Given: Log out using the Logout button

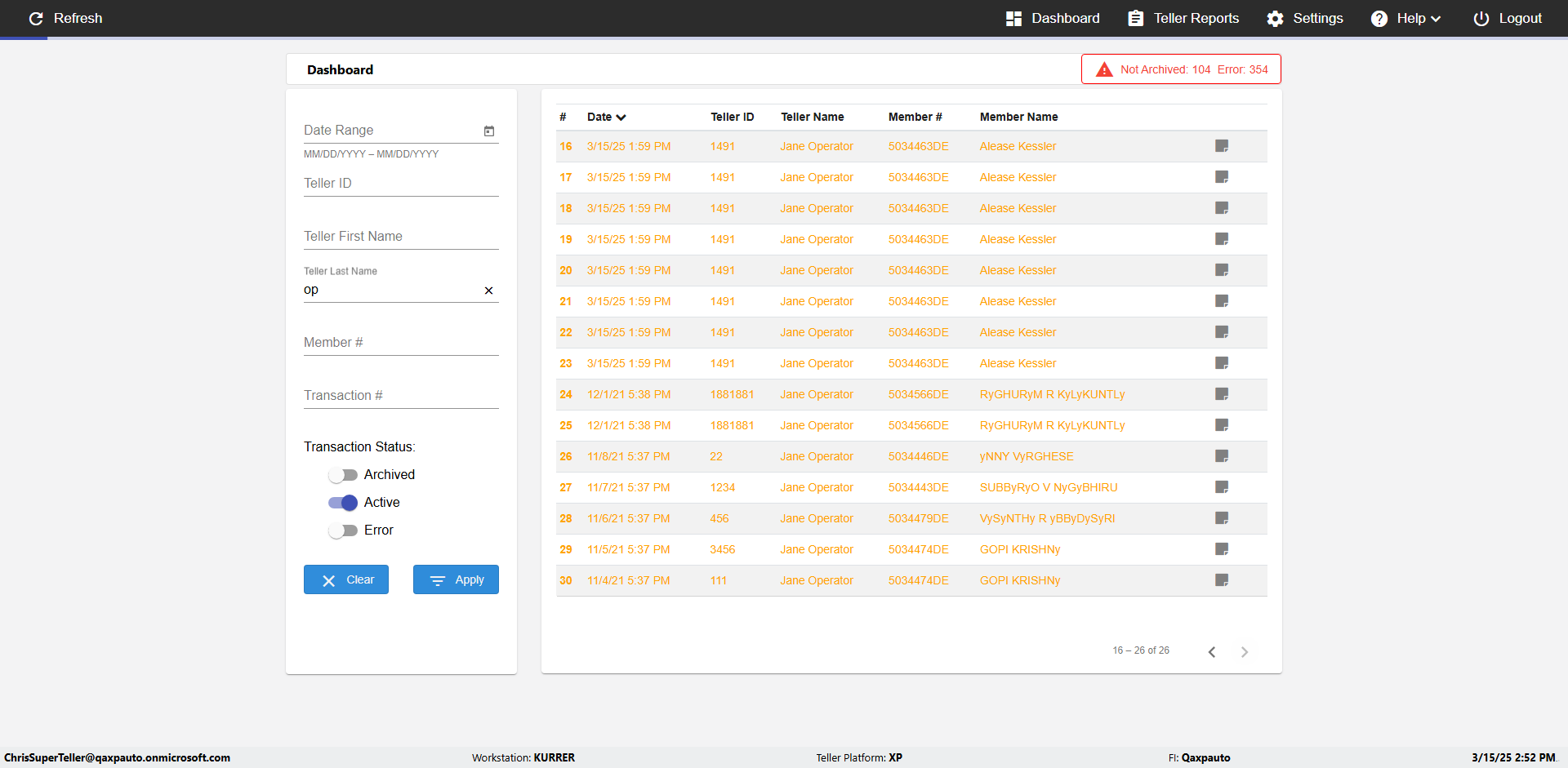Looking at the screenshot, I should tap(1508, 19).
